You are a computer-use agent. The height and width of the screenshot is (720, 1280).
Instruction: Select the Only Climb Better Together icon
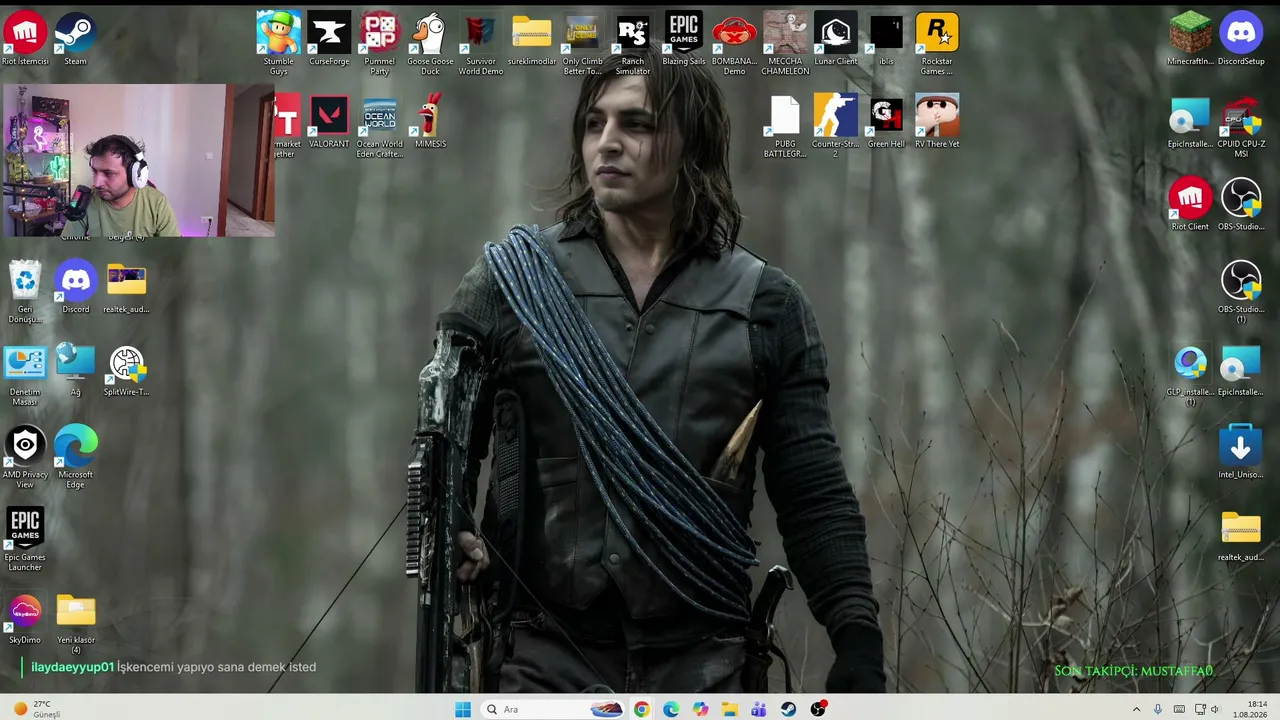point(582,43)
